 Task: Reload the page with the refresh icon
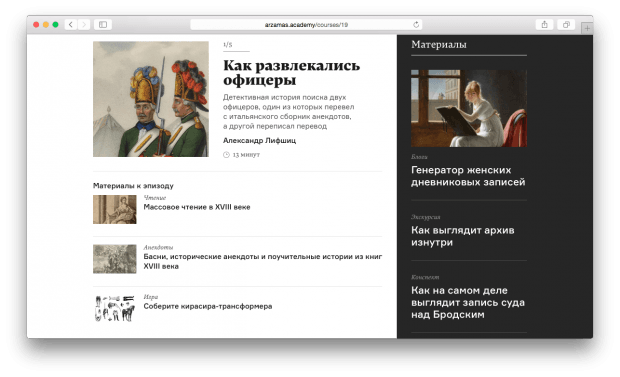[x=416, y=25]
